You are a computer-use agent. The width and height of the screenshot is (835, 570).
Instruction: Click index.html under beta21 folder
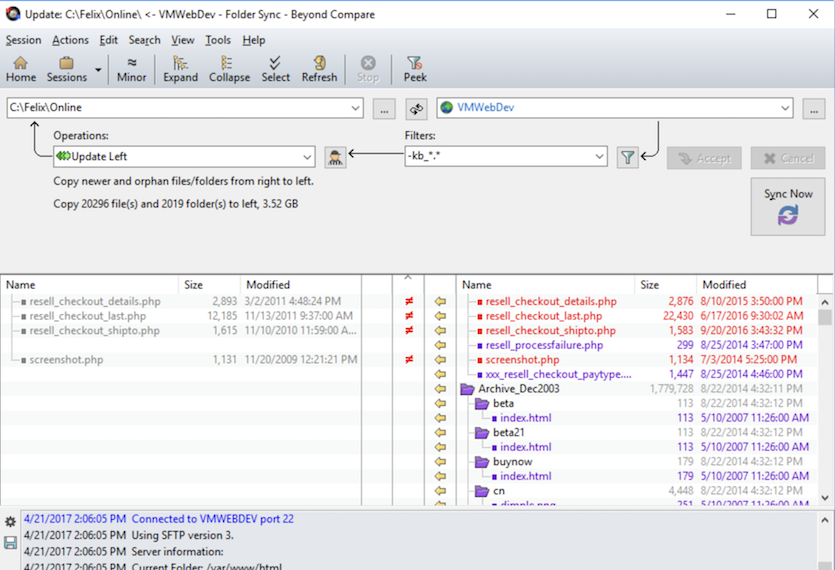tap(526, 447)
